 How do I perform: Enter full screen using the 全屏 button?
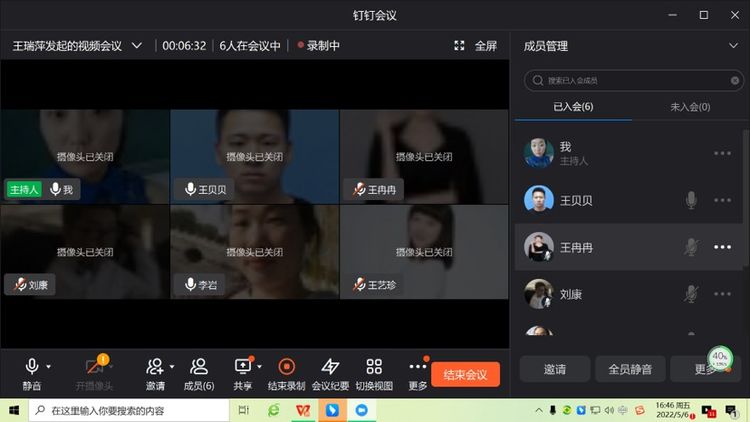[x=485, y=46]
